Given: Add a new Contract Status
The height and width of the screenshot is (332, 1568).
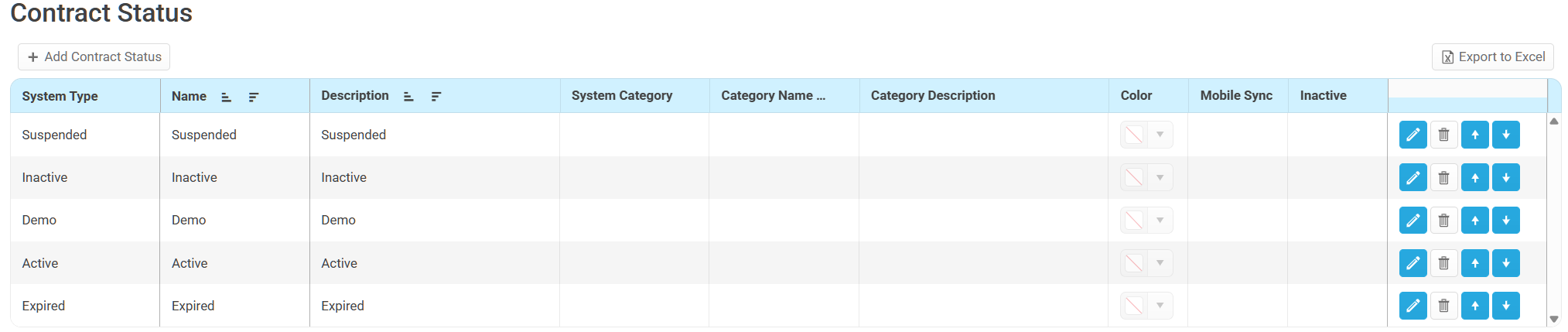Looking at the screenshot, I should pyautogui.click(x=94, y=56).
